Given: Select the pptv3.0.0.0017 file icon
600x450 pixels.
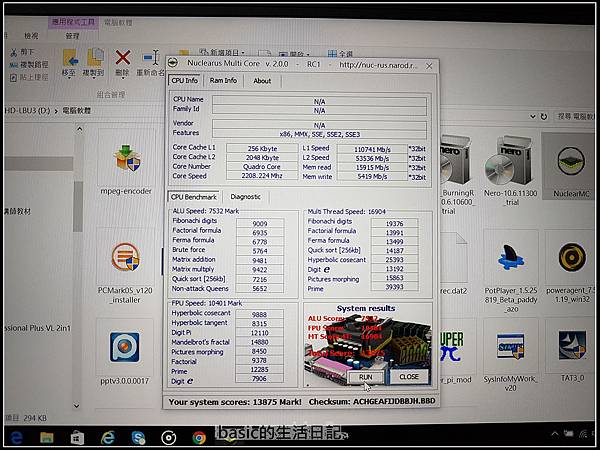Looking at the screenshot, I should pyautogui.click(x=124, y=347).
